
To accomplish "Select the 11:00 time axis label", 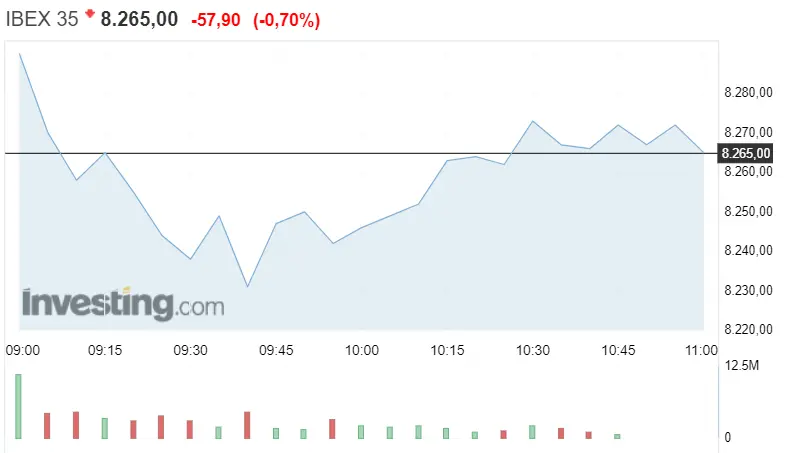I will point(702,350).
